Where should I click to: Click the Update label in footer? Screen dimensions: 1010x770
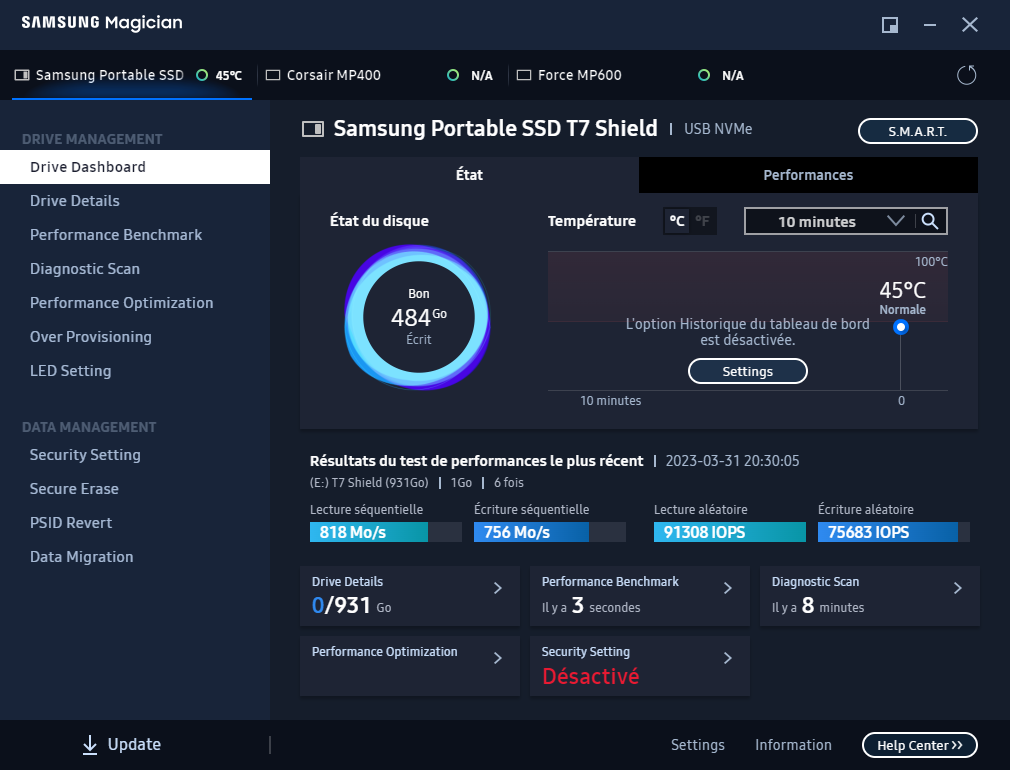click(134, 745)
